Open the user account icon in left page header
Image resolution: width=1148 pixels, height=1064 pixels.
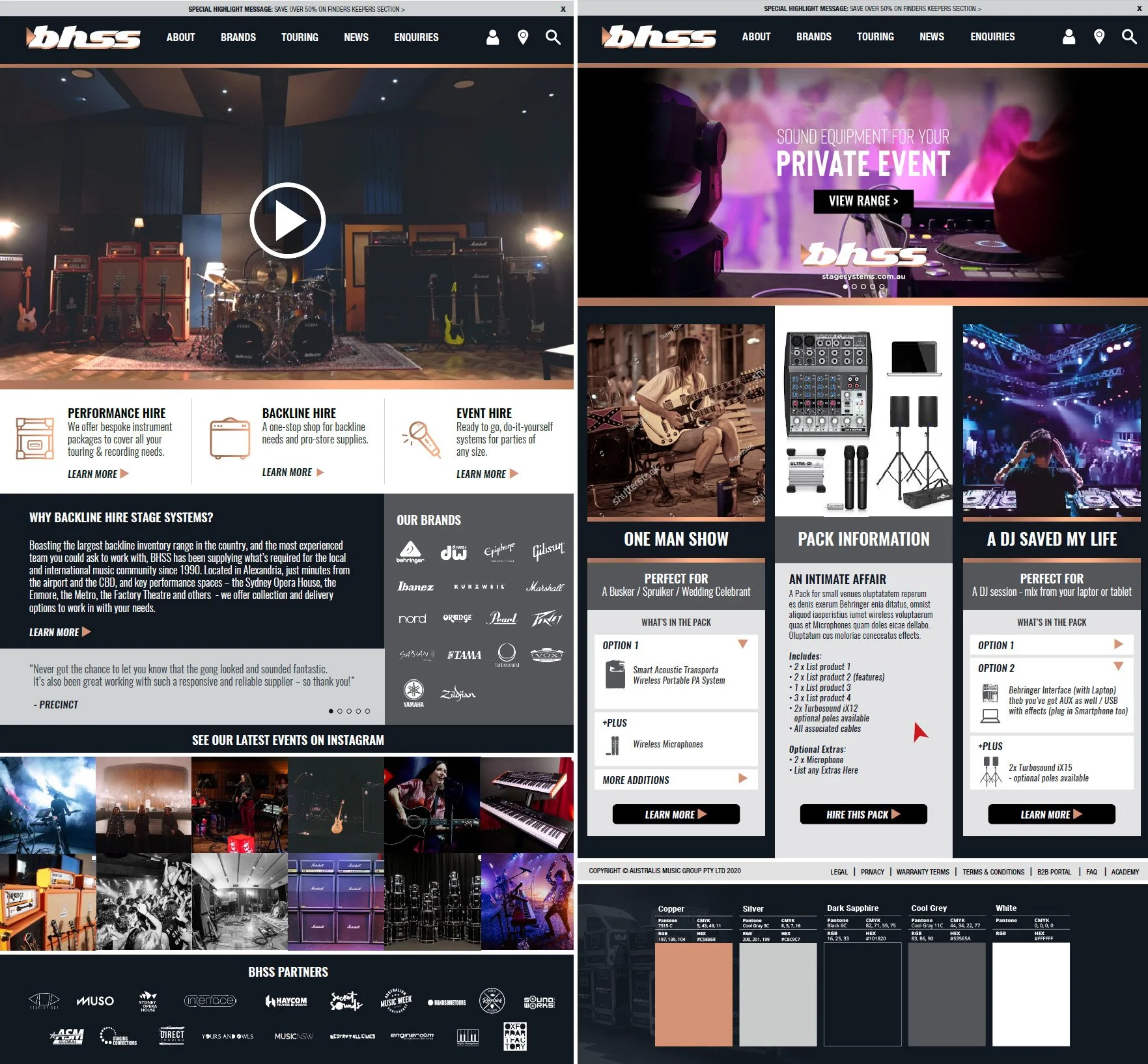493,37
